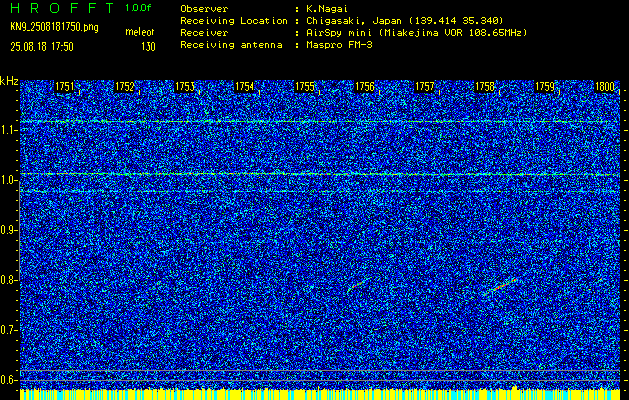
Task: Click the Observer label
Action: click(x=204, y=8)
